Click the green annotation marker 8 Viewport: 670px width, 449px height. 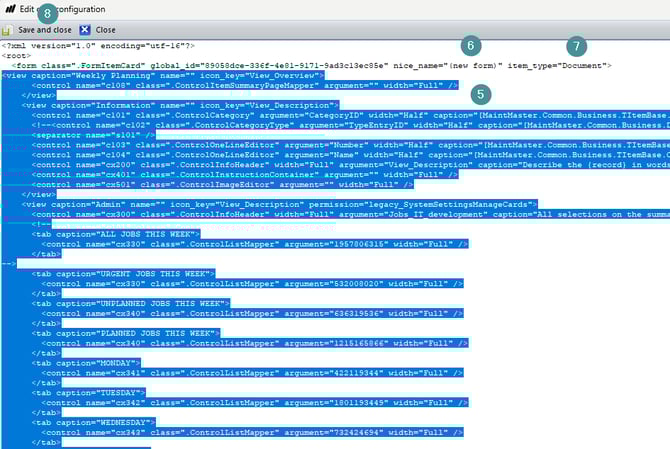pyautogui.click(x=48, y=13)
